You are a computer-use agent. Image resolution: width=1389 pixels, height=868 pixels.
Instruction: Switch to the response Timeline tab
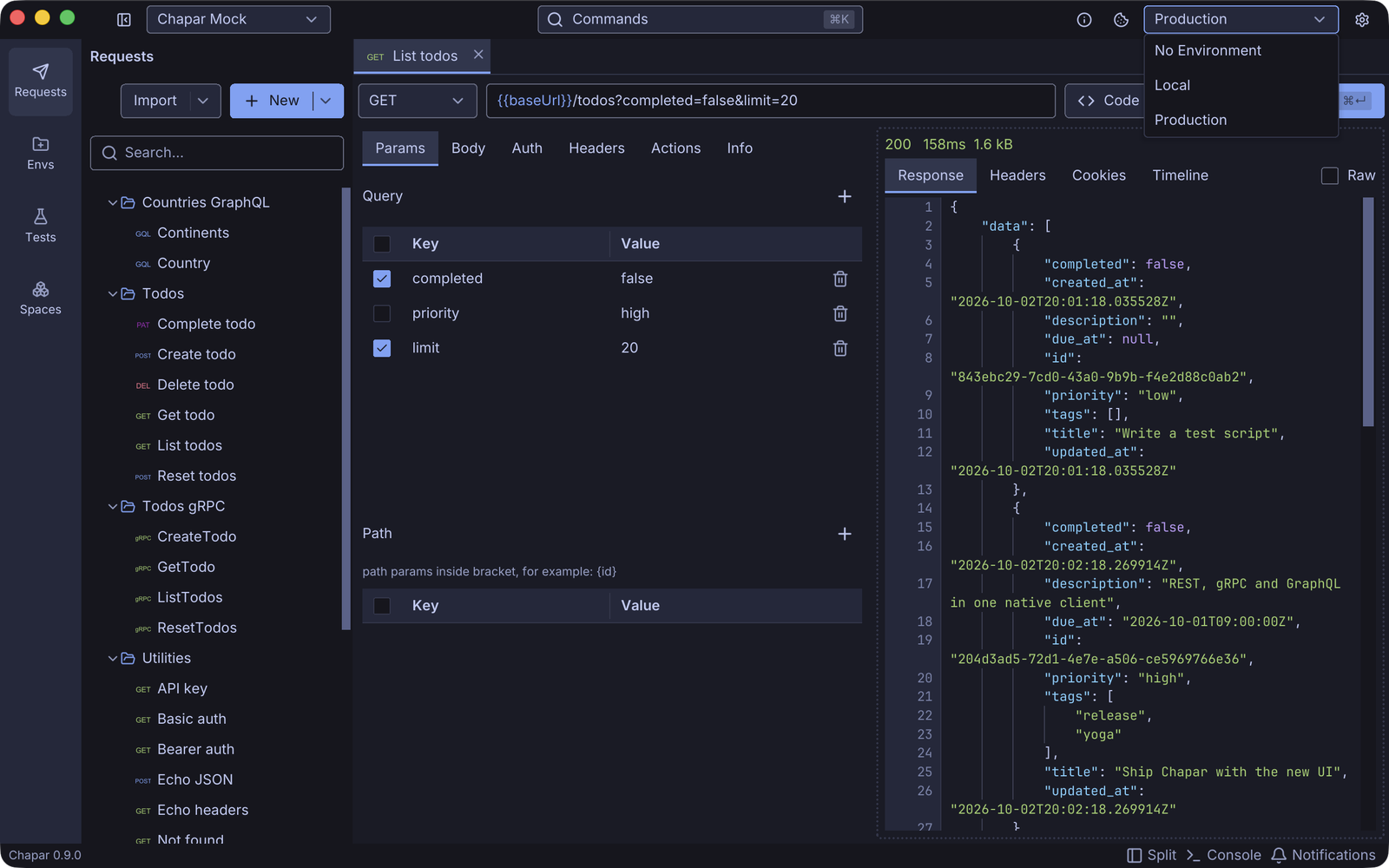pos(1180,175)
